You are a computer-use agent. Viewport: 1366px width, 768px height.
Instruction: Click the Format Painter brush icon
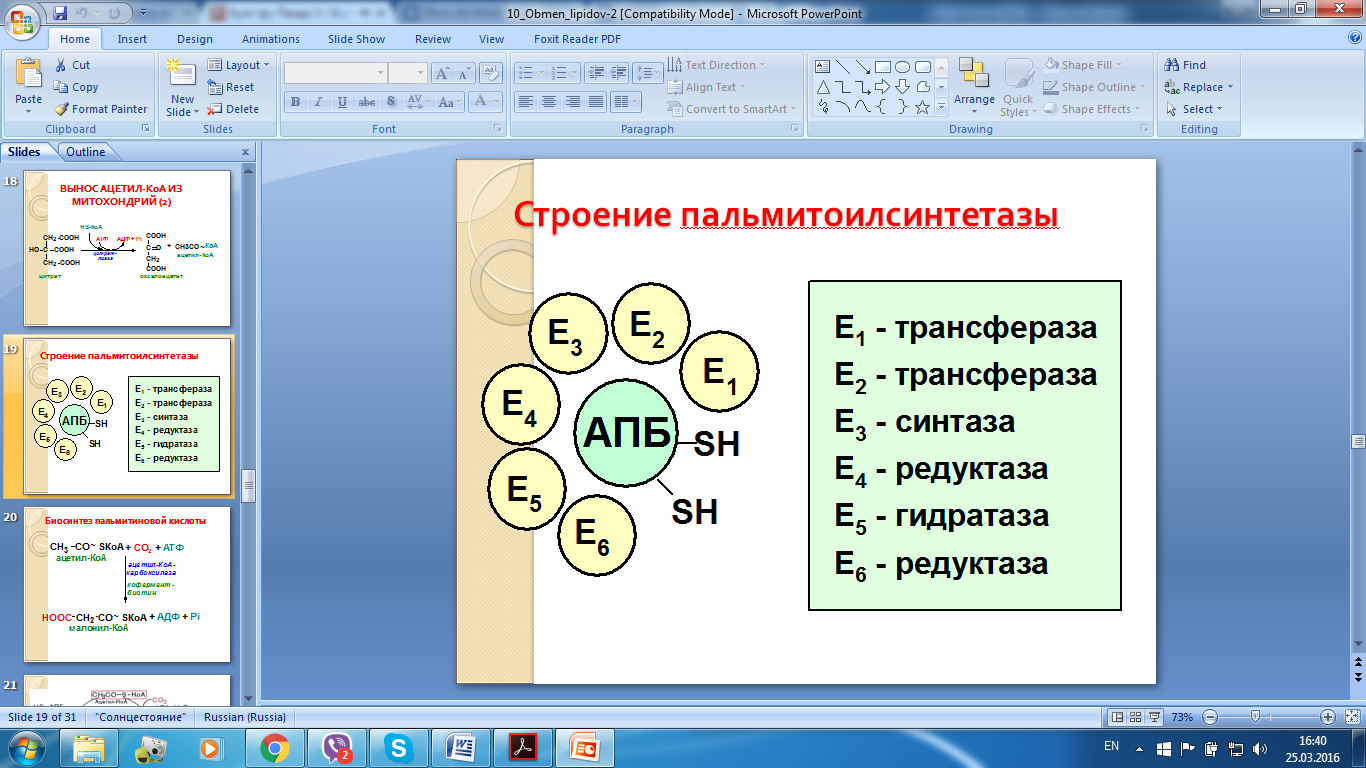61,109
